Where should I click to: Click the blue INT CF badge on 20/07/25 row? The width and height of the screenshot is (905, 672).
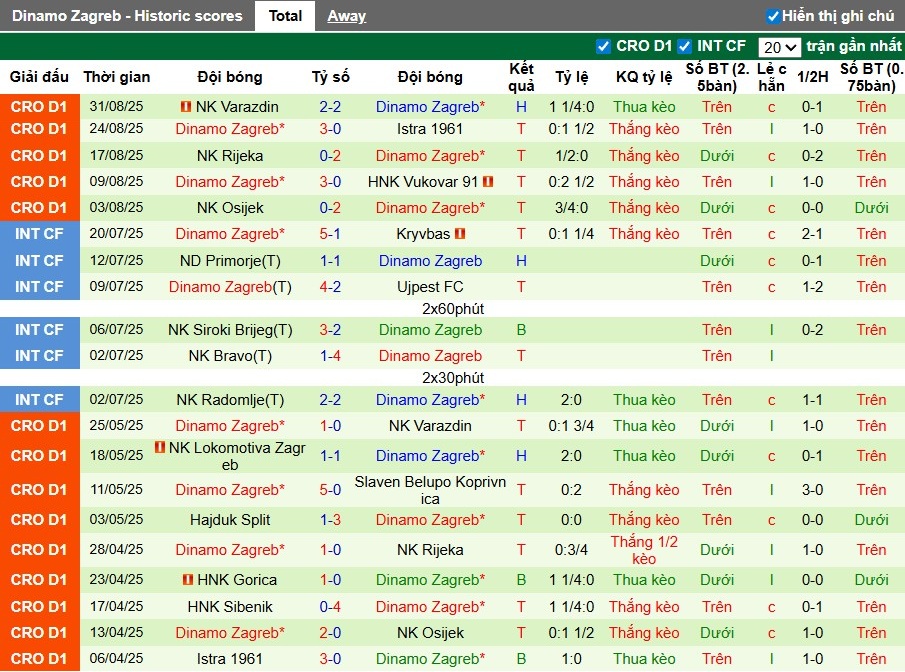click(39, 234)
